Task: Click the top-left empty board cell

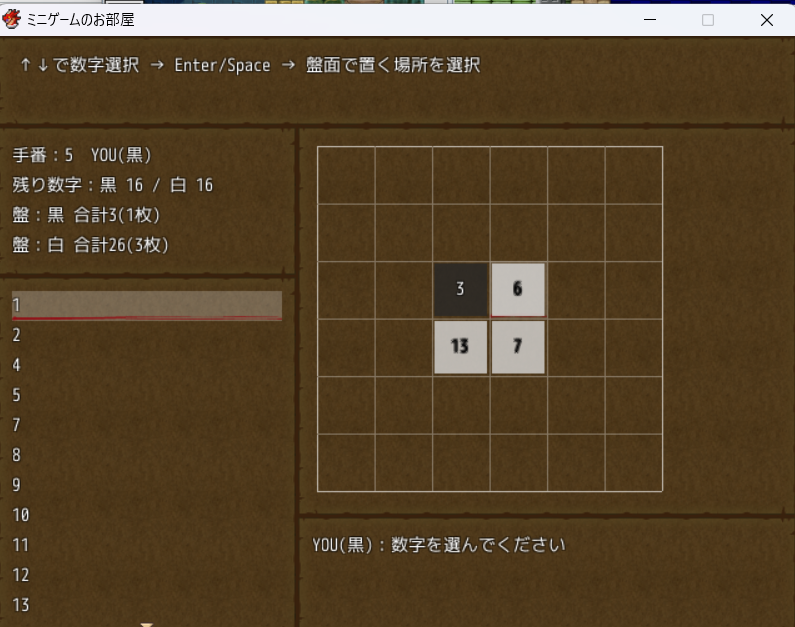Action: (346, 175)
